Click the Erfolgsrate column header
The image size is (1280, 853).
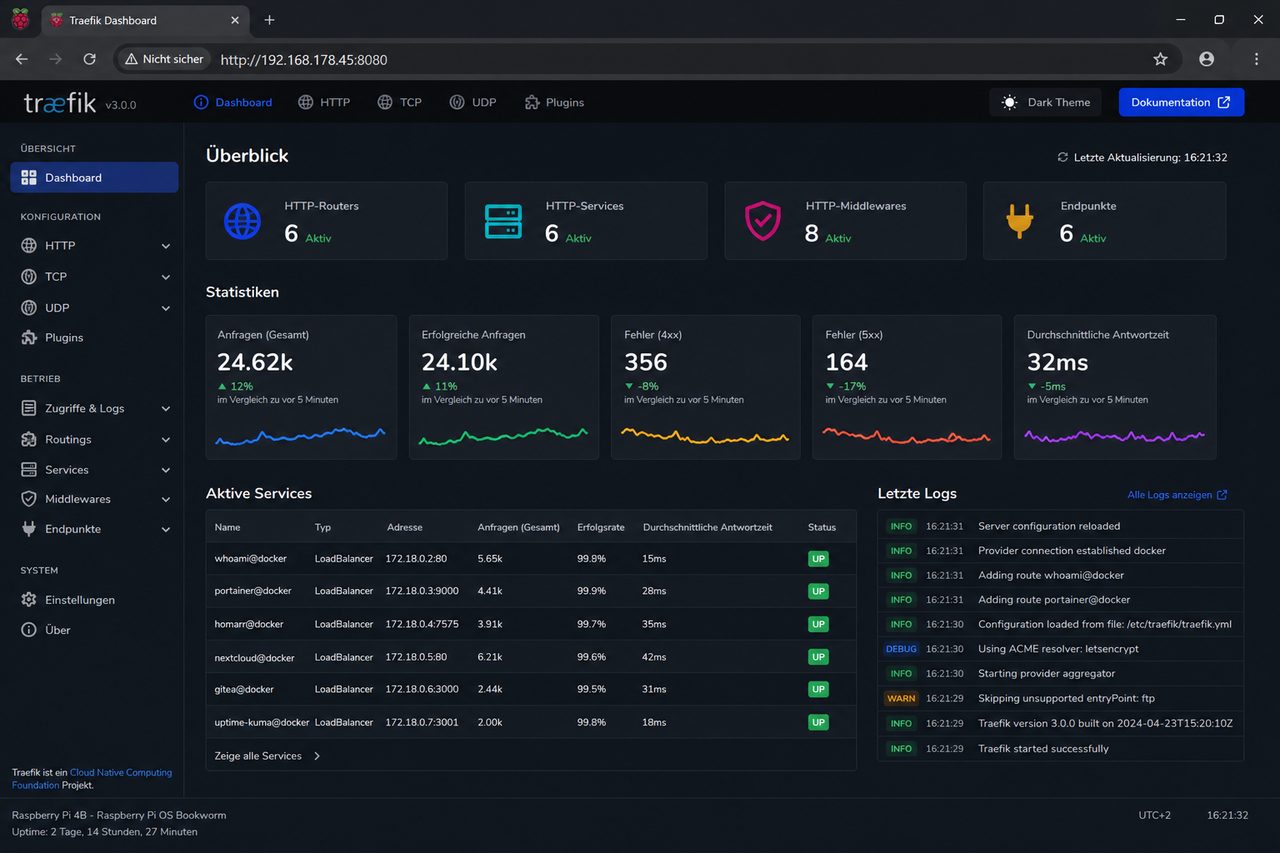601,527
